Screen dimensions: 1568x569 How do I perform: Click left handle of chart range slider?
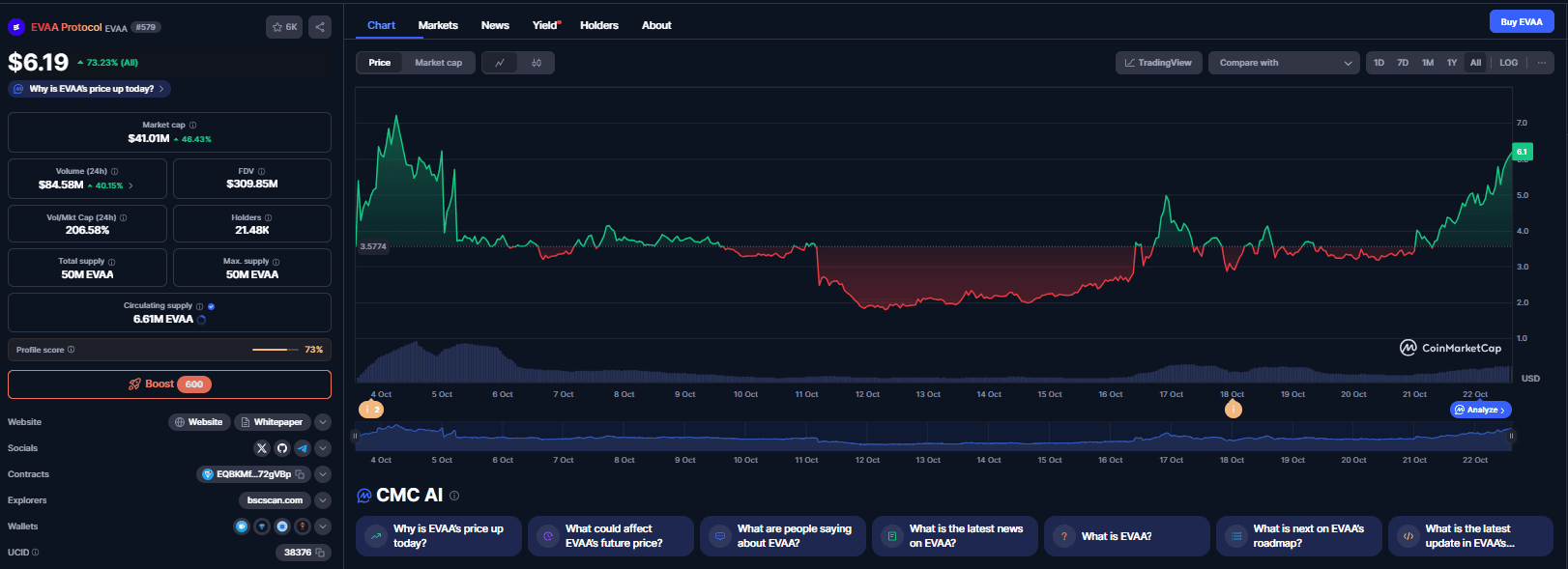click(355, 437)
